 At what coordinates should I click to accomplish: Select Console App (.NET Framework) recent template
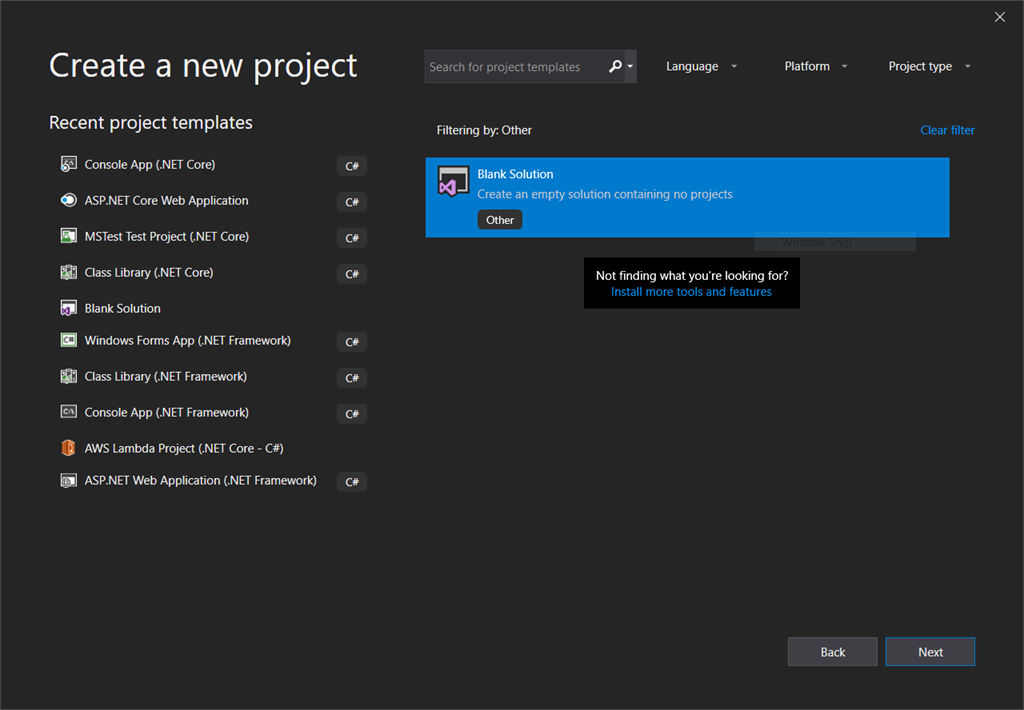click(x=166, y=412)
